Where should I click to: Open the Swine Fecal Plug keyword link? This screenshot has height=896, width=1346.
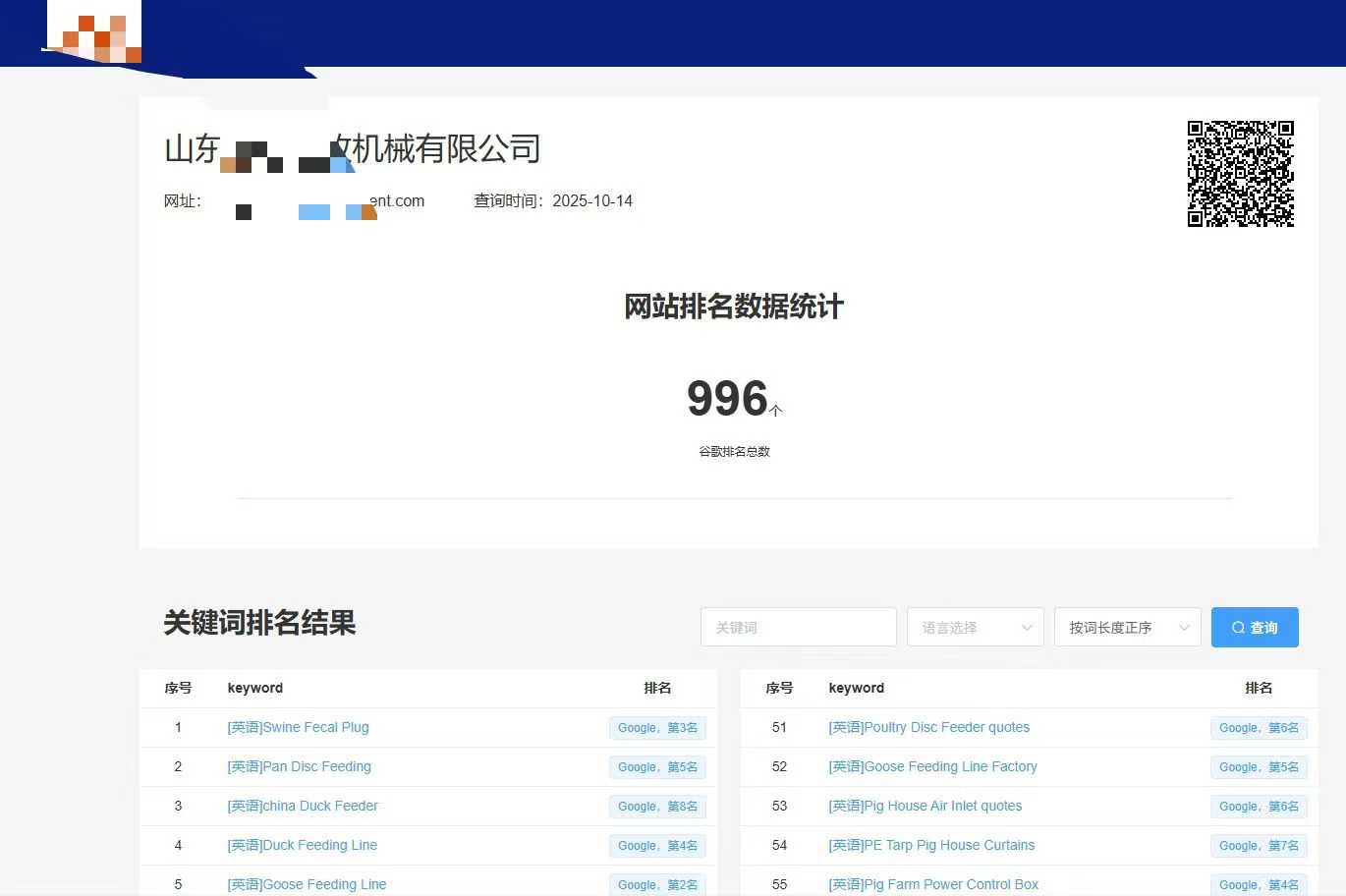[298, 728]
